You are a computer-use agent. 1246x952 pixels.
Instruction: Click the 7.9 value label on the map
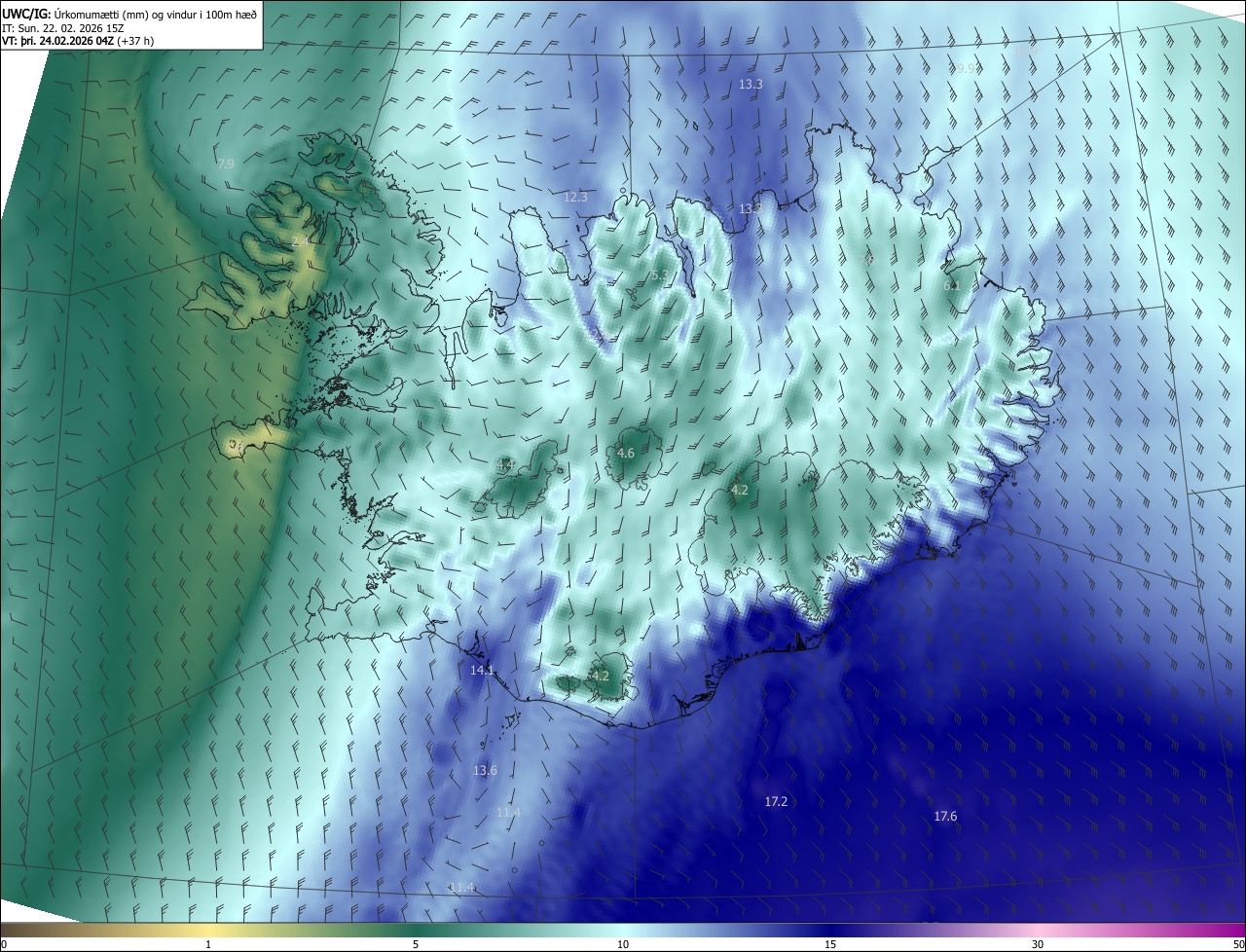[226, 164]
